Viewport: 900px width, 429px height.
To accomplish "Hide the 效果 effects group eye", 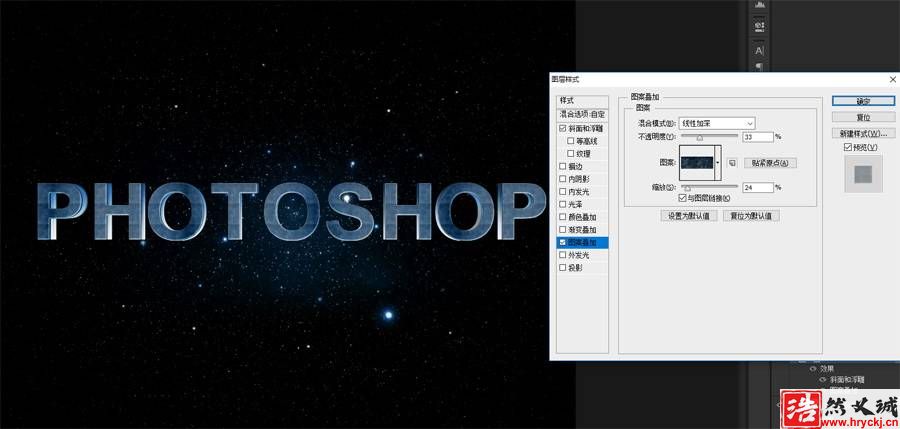I will coord(813,369).
